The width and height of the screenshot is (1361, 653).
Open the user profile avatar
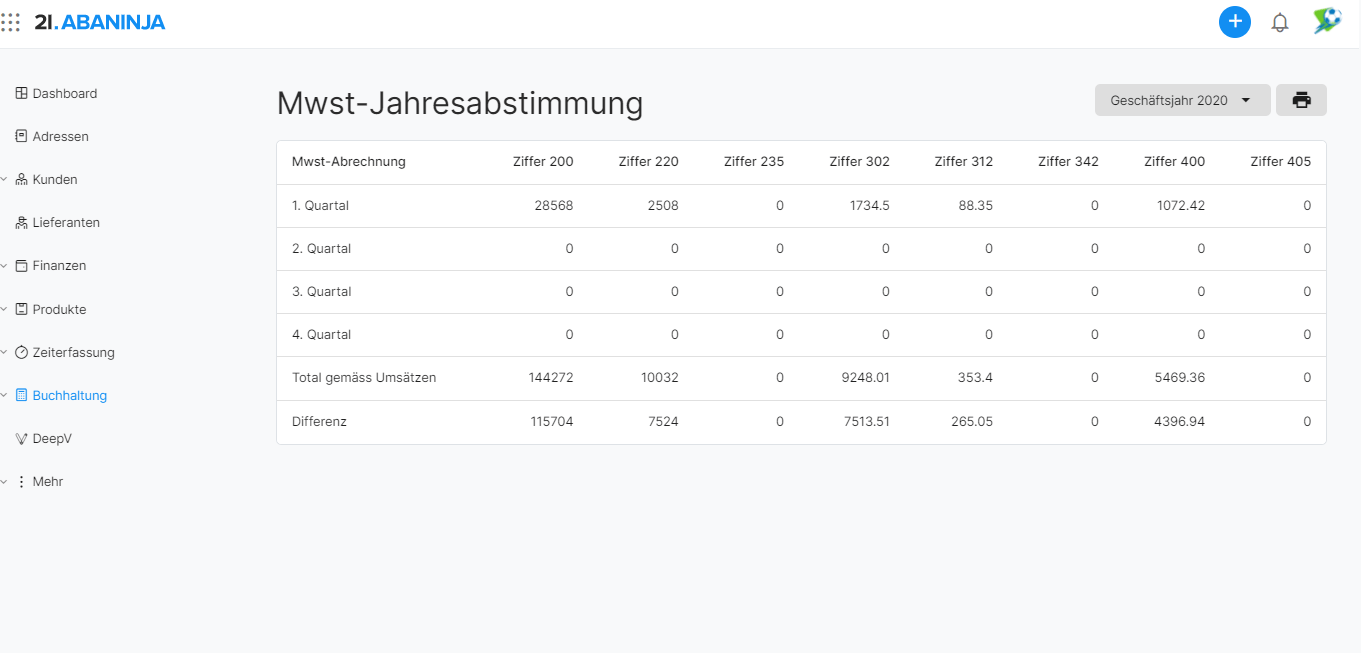(x=1326, y=21)
